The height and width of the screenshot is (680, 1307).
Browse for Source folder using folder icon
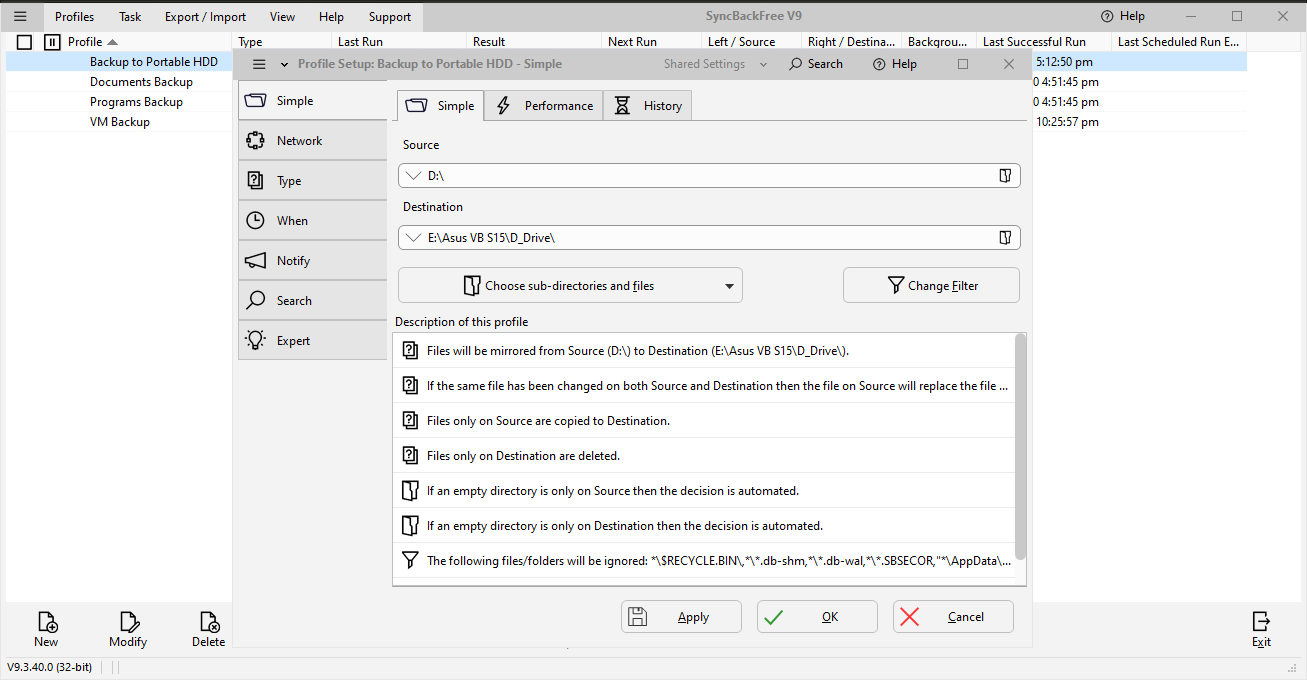click(1005, 176)
